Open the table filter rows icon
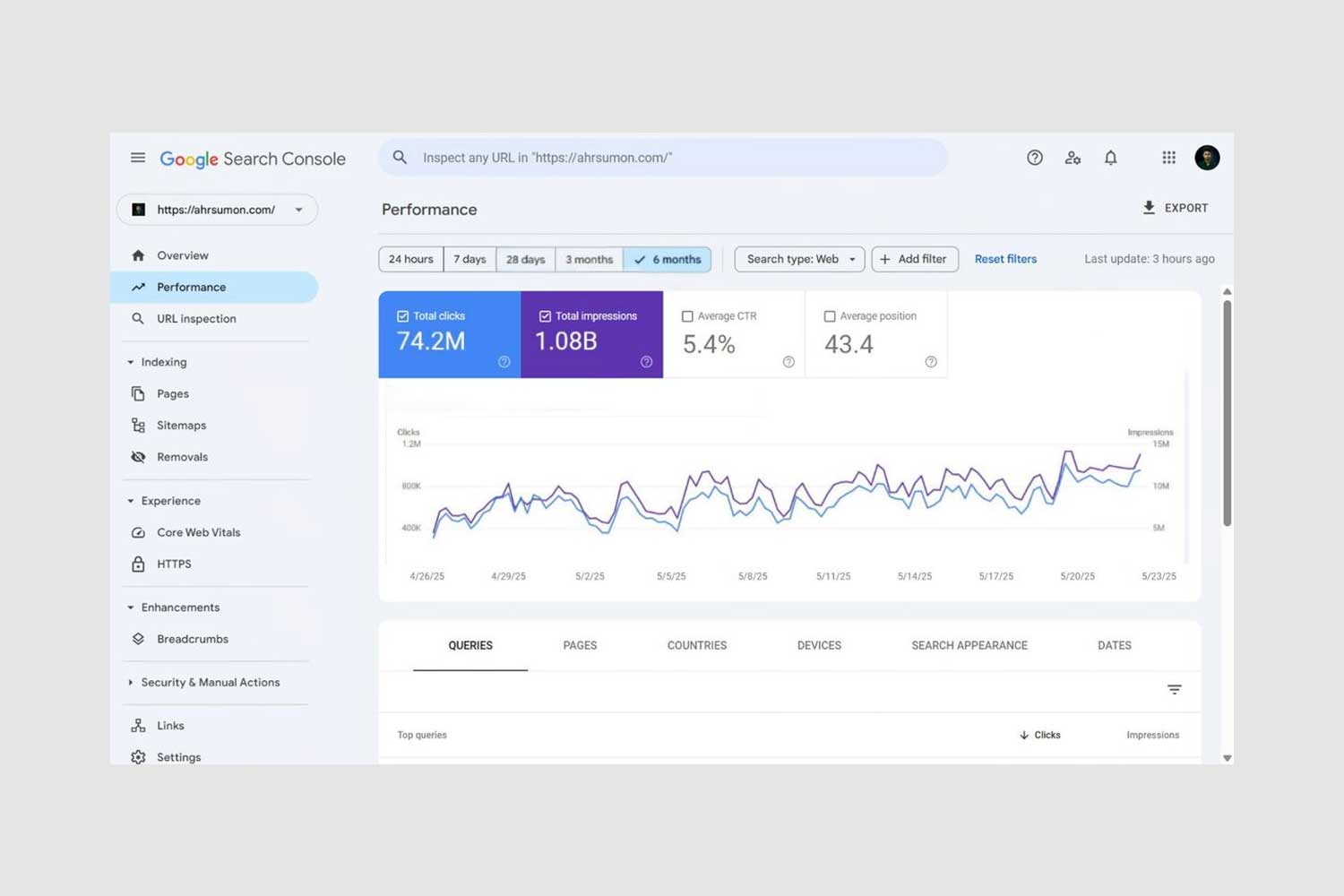1344x896 pixels. (1175, 690)
